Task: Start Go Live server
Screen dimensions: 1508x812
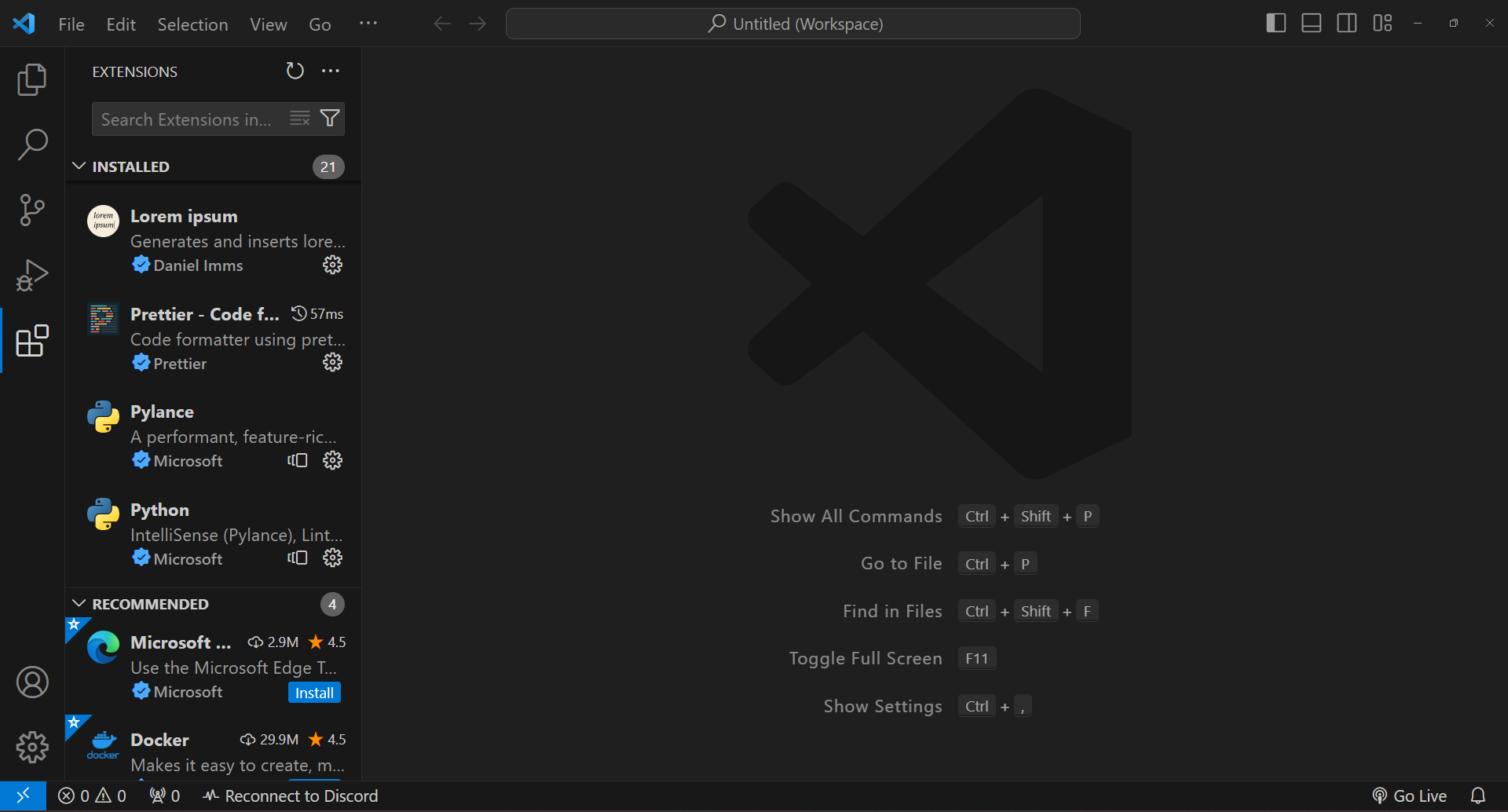Action: pyautogui.click(x=1410, y=796)
